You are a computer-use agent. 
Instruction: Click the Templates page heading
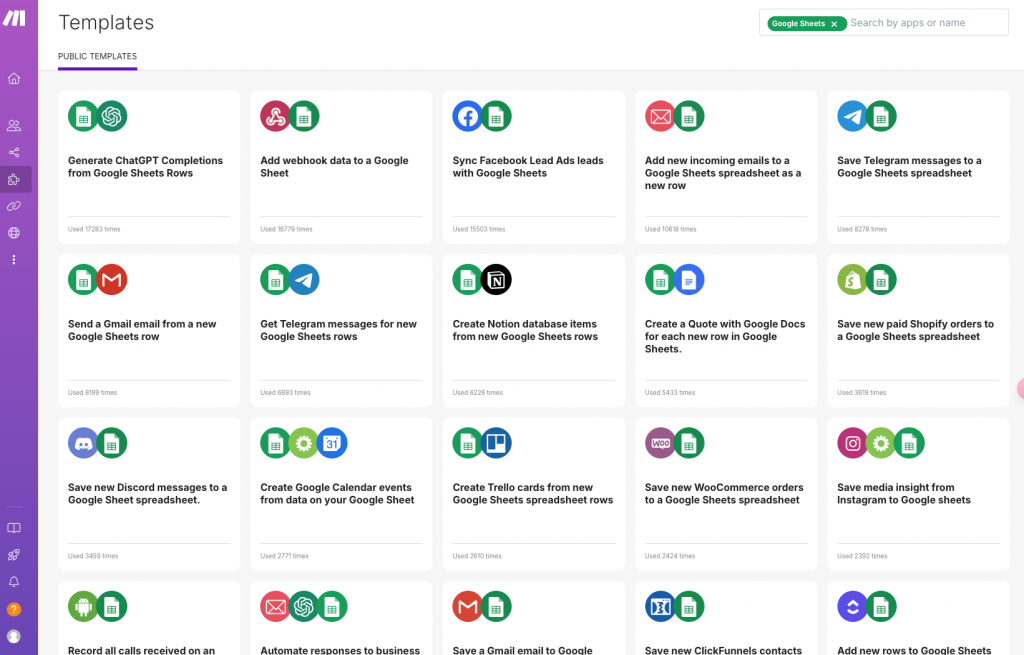(106, 23)
